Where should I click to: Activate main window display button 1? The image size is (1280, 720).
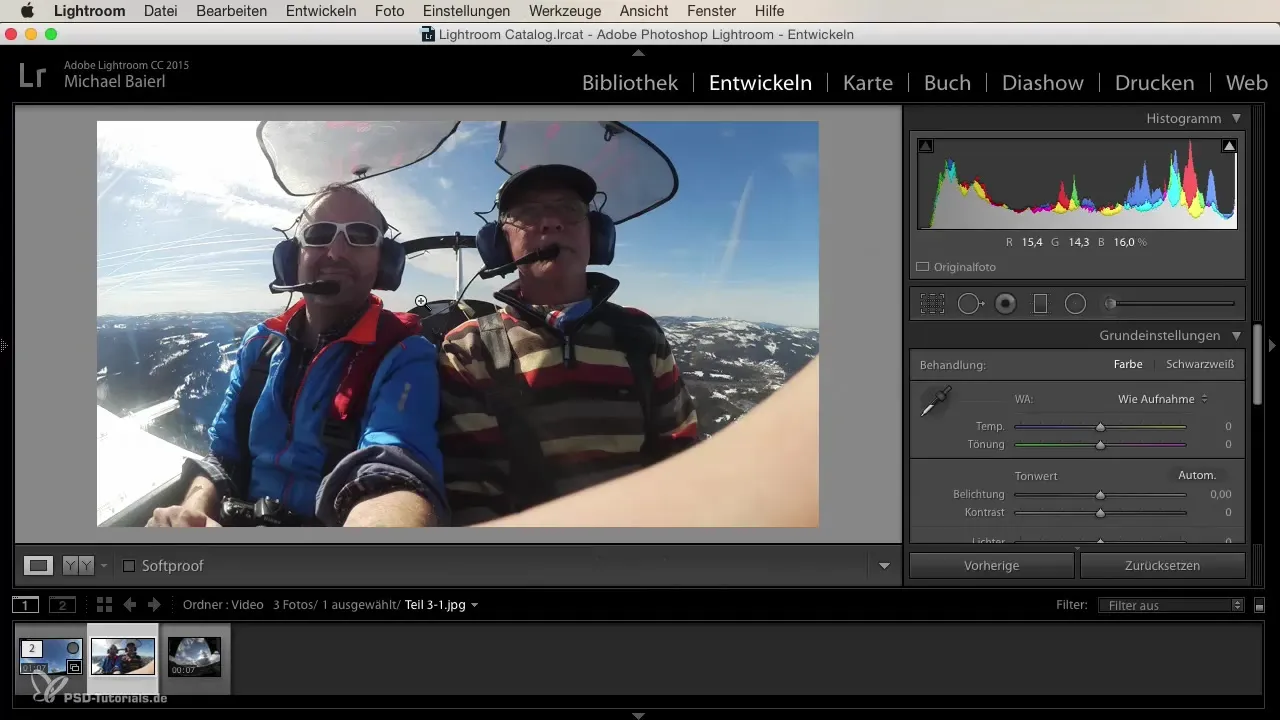[25, 605]
